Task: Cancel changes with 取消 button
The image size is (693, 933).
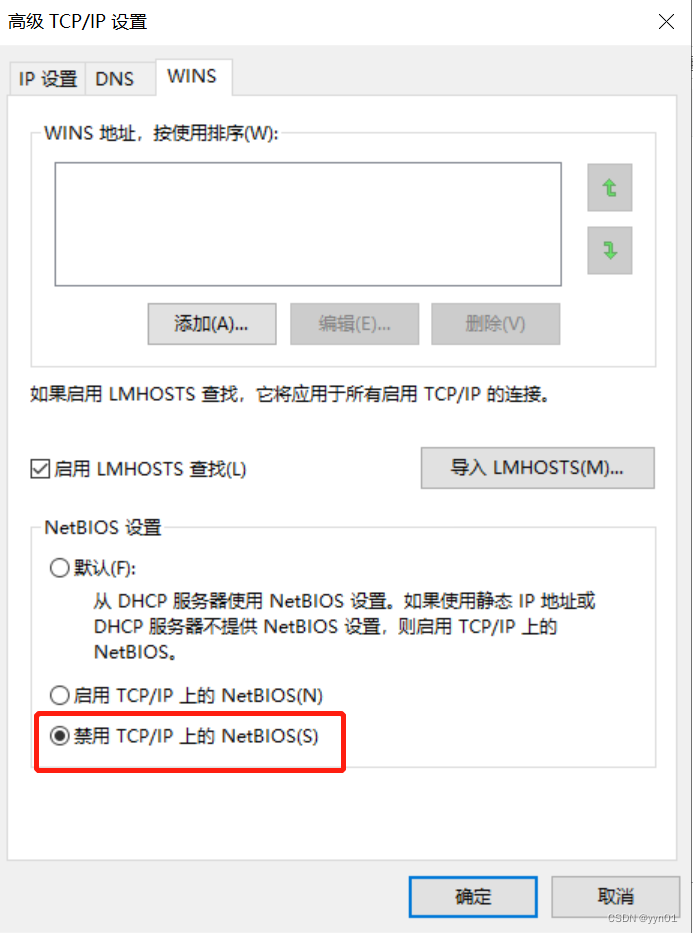Action: point(616,897)
